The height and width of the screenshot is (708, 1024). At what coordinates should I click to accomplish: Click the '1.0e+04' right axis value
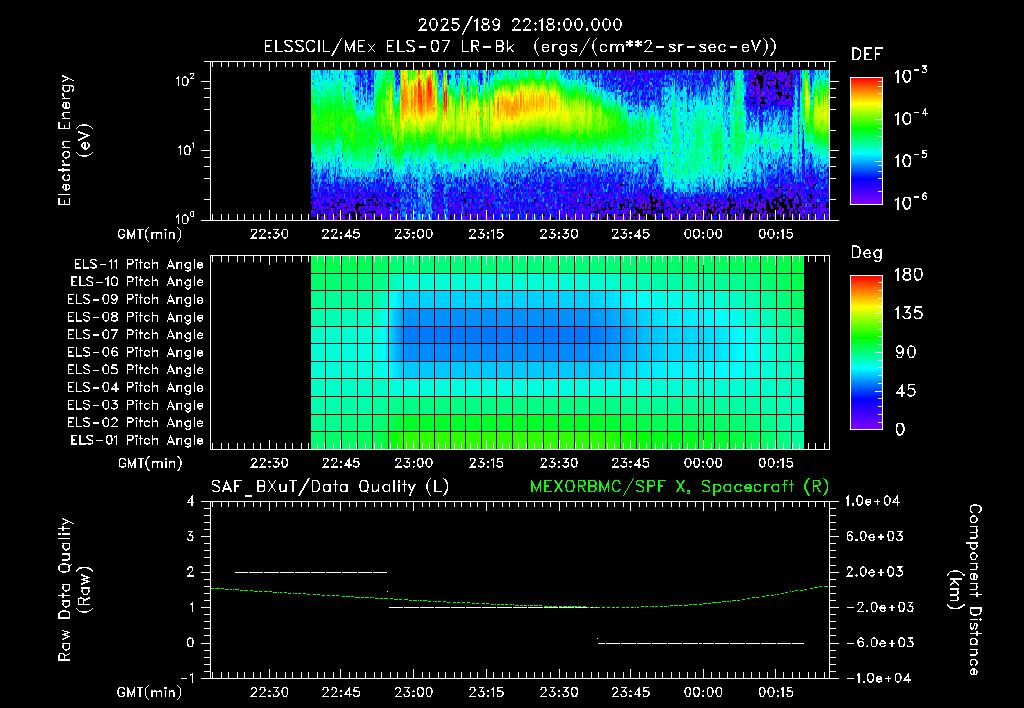pos(872,501)
